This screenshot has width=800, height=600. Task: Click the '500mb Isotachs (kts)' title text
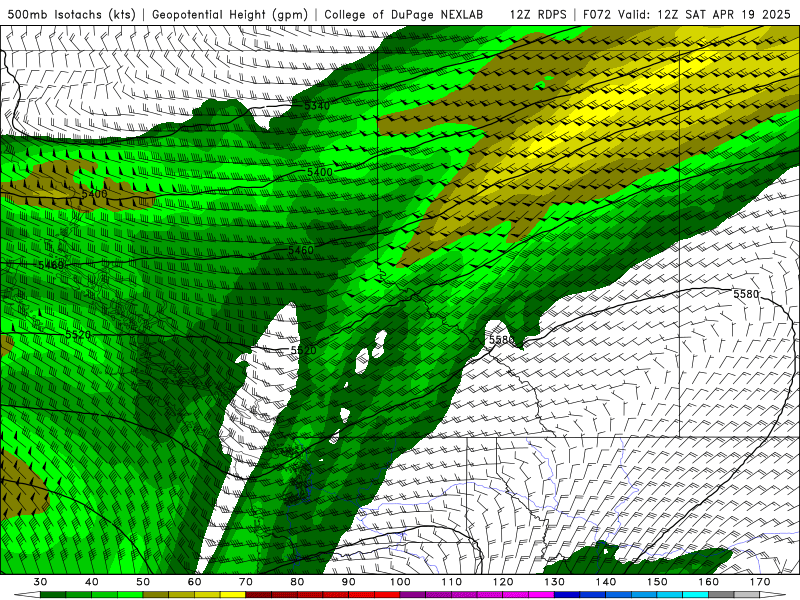[x=72, y=14]
